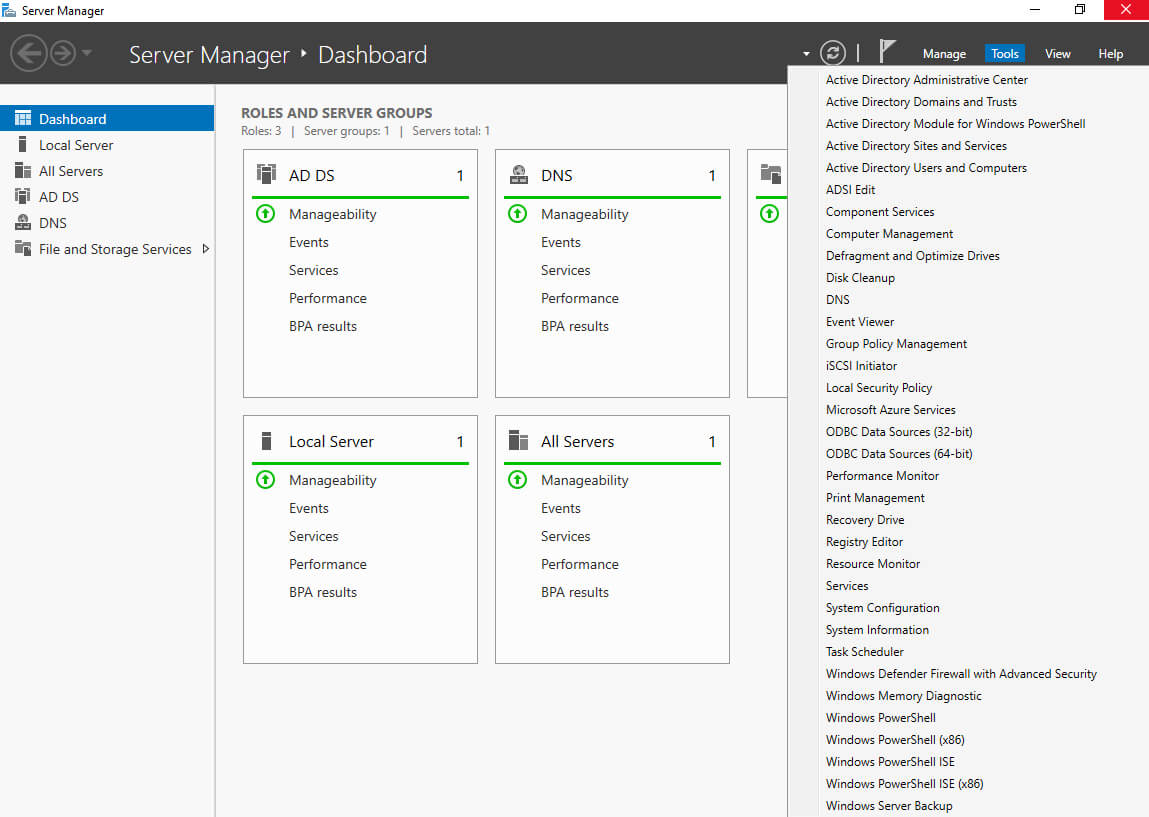Click the All Servers icon in sidebar
This screenshot has height=817, width=1149.
tap(23, 171)
